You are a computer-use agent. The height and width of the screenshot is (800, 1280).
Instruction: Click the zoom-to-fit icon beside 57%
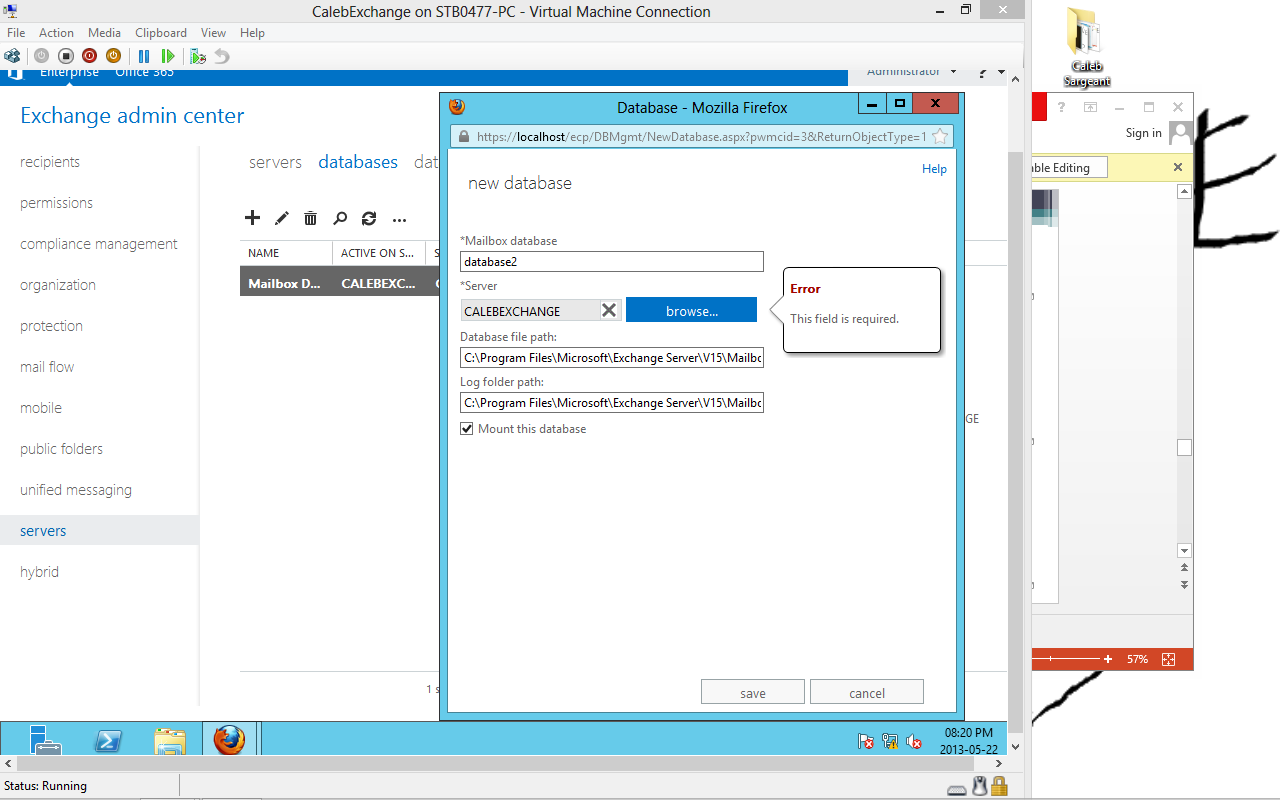(1168, 659)
